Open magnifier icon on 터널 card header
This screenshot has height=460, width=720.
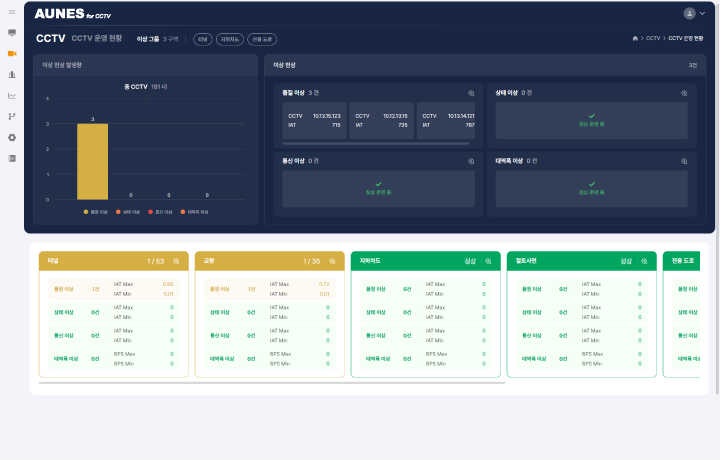176,261
